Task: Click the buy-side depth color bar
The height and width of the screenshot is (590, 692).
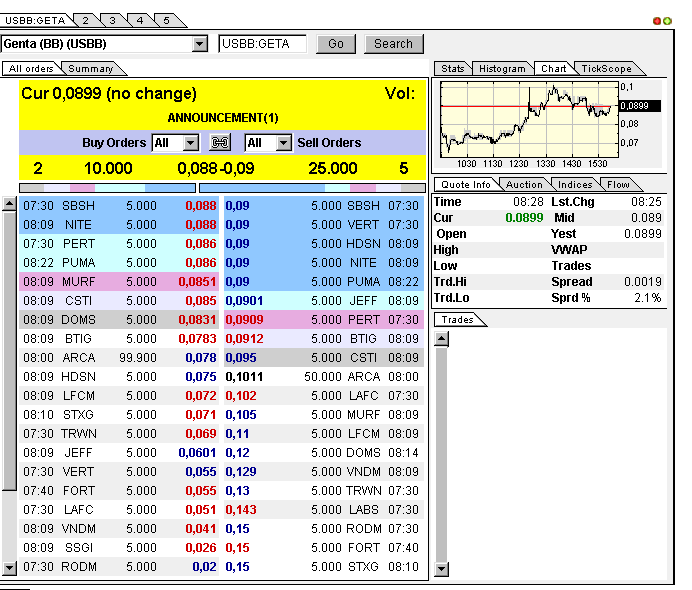Action: [107, 188]
